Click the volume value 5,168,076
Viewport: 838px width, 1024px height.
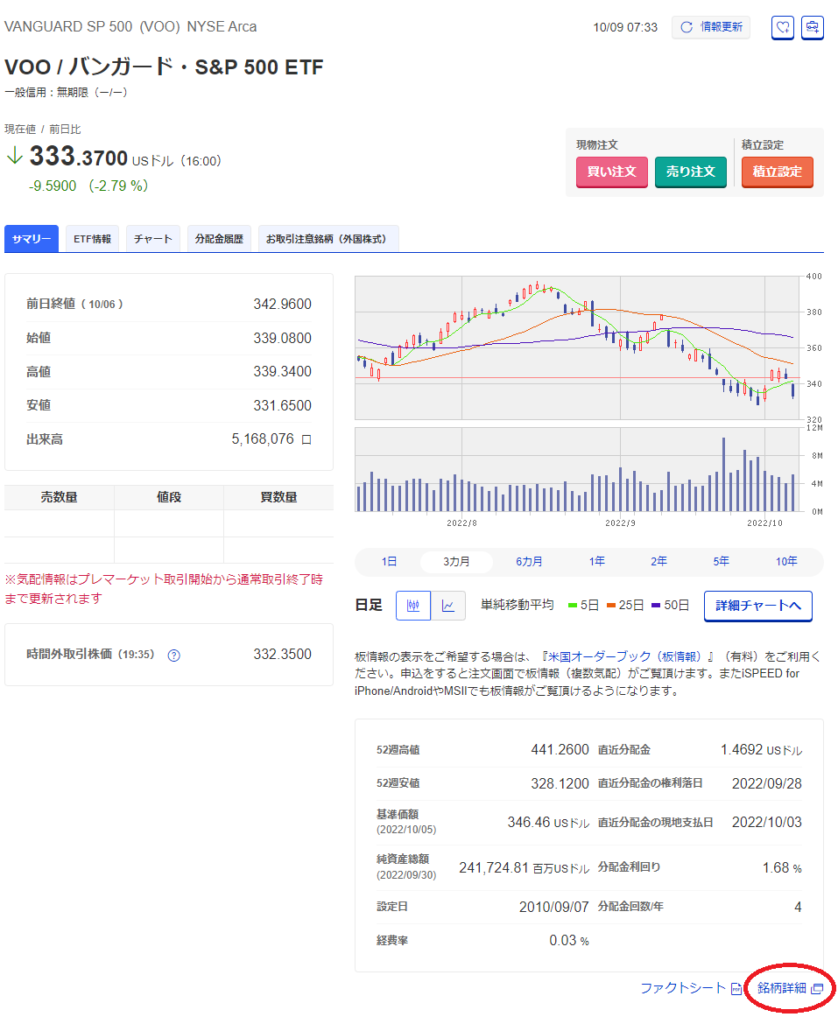[263, 439]
